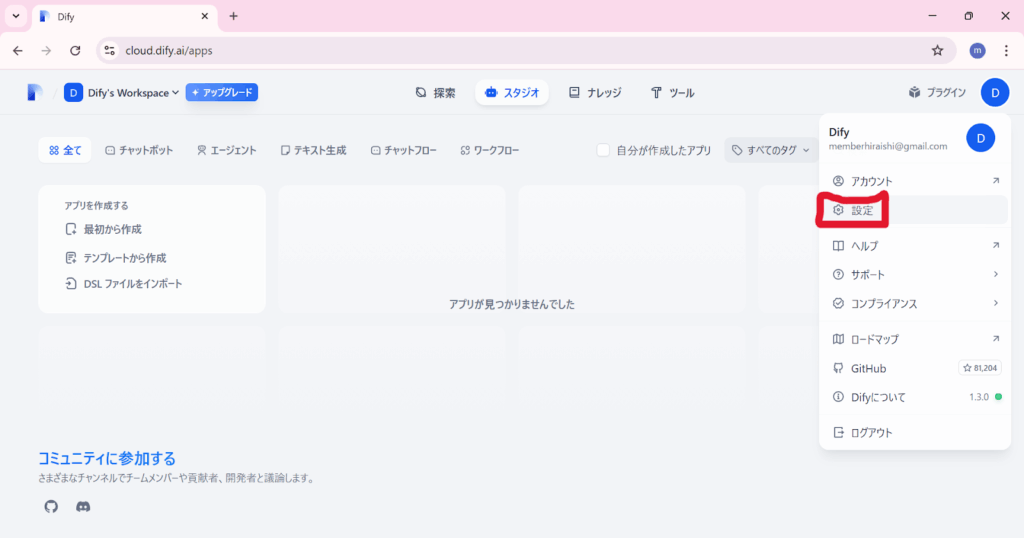Enable 自分が作成したアプリ checkbox
Screen dimensions: 1024x538
pyautogui.click(x=603, y=150)
